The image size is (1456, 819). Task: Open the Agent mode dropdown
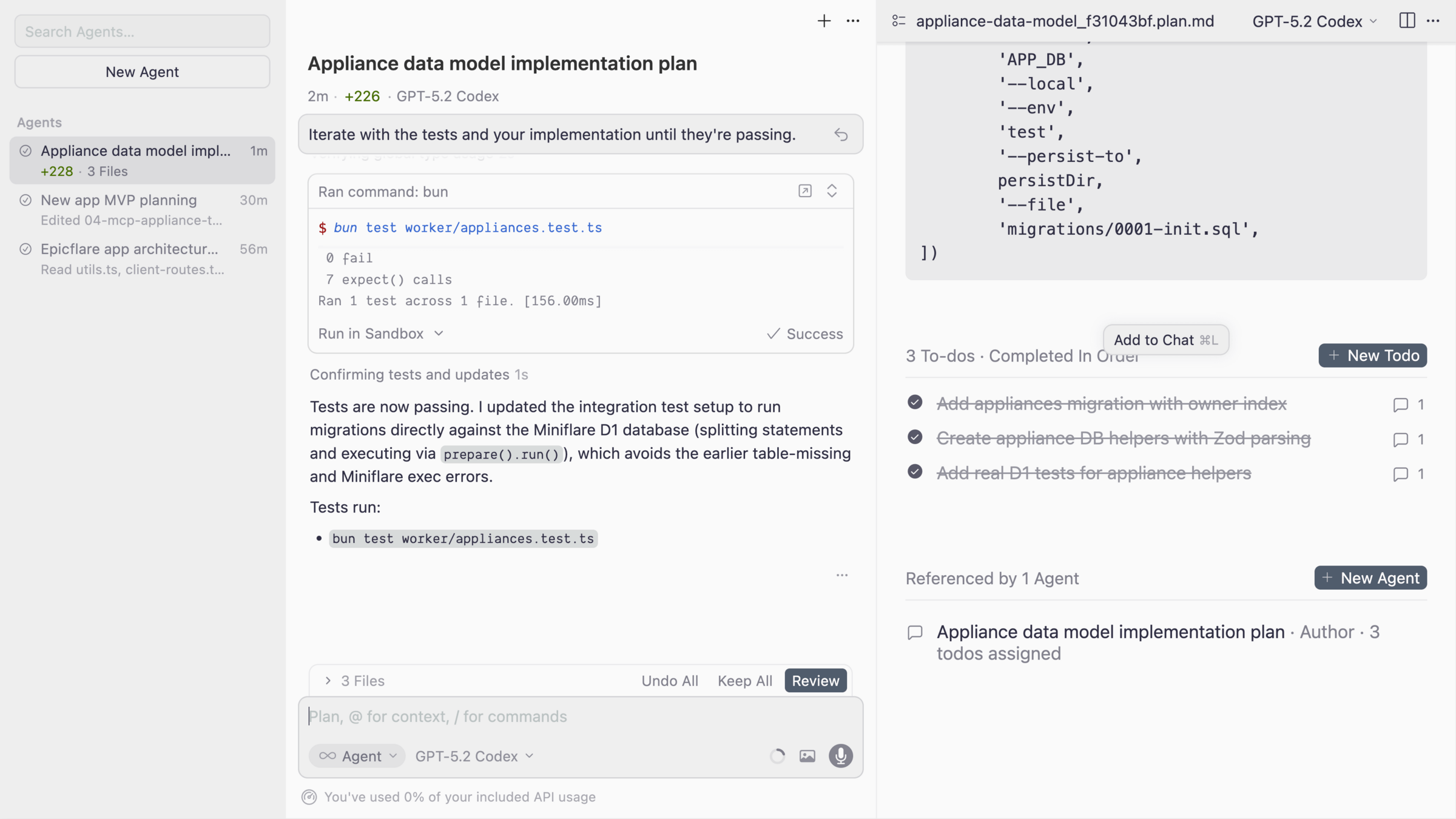point(357,756)
